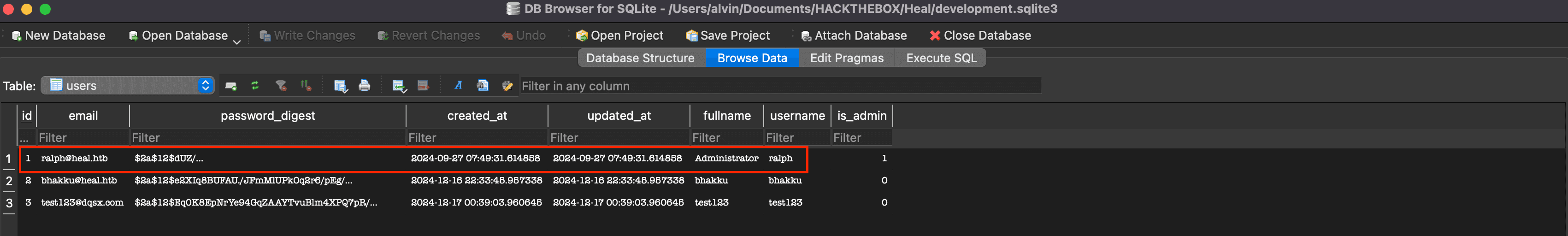Click the print icon in table toolbar
Image resolution: width=1568 pixels, height=236 pixels.
click(x=364, y=86)
